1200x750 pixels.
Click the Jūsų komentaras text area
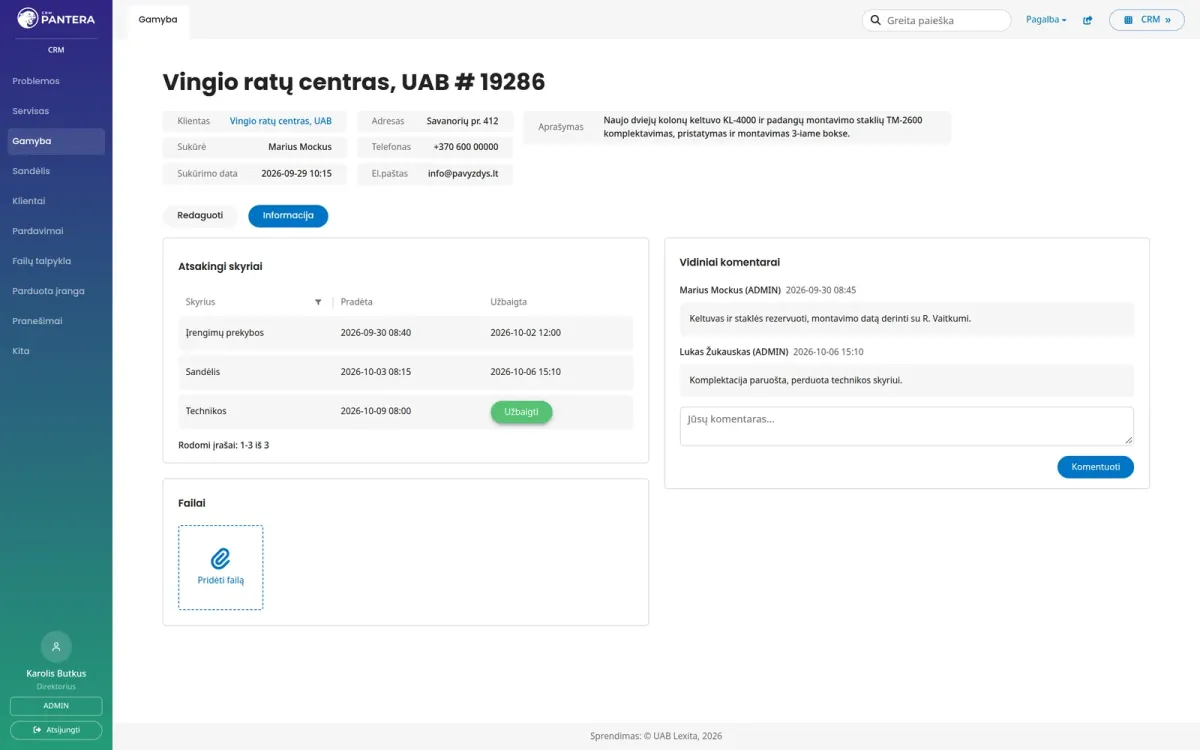907,426
